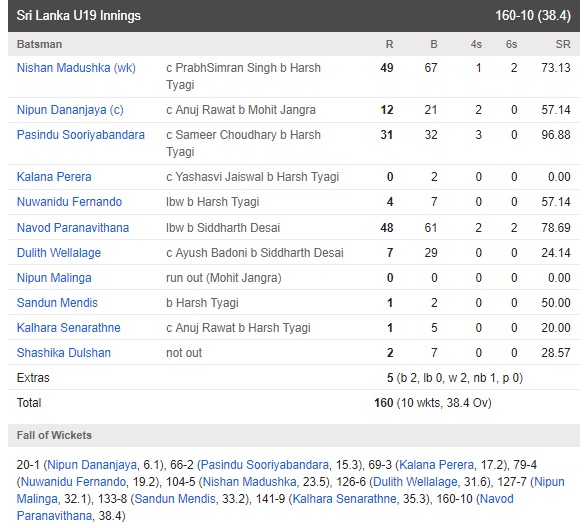Click Nishan Madushka in Fall of Wickets
The width and height of the screenshot is (584, 528).
[249, 482]
